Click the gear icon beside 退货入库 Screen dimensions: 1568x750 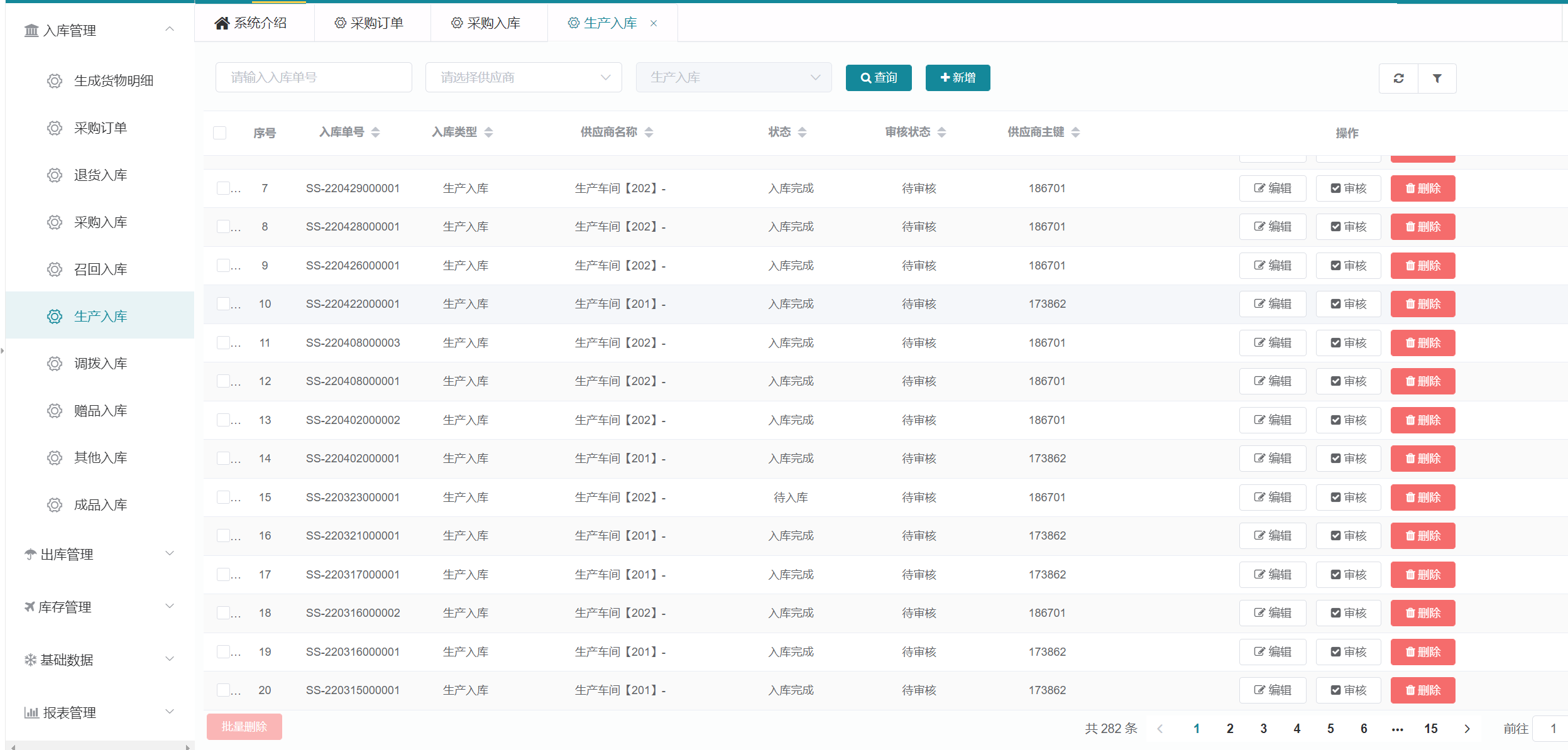coord(55,175)
